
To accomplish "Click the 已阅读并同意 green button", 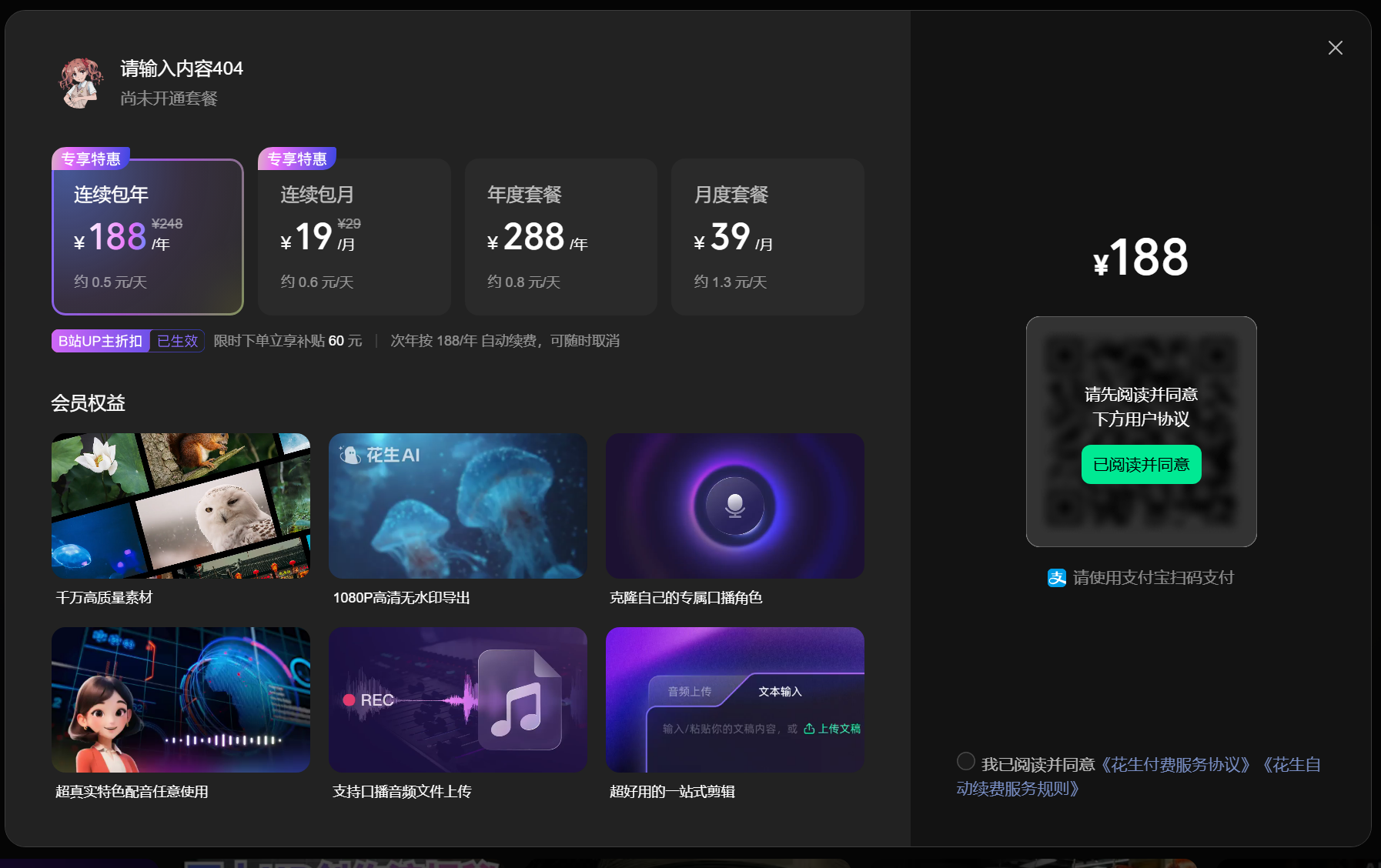I will click(x=1142, y=465).
